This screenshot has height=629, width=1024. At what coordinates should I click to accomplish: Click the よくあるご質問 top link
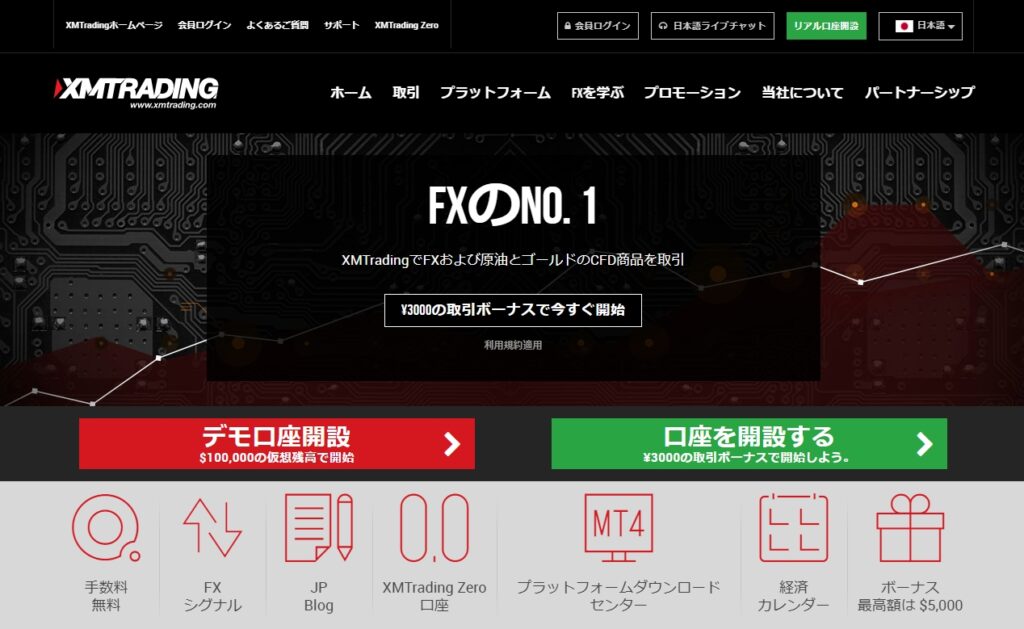tap(277, 25)
